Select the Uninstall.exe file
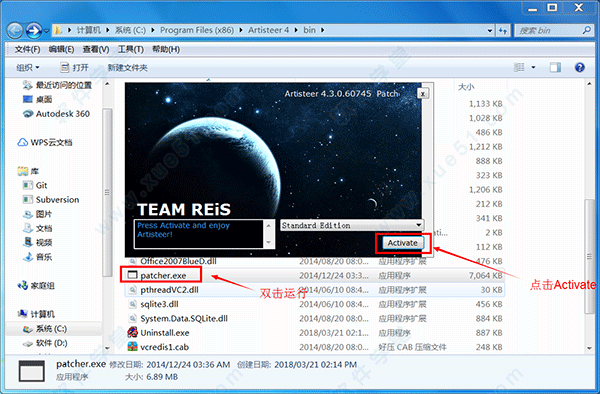600x394 pixels. click(165, 333)
